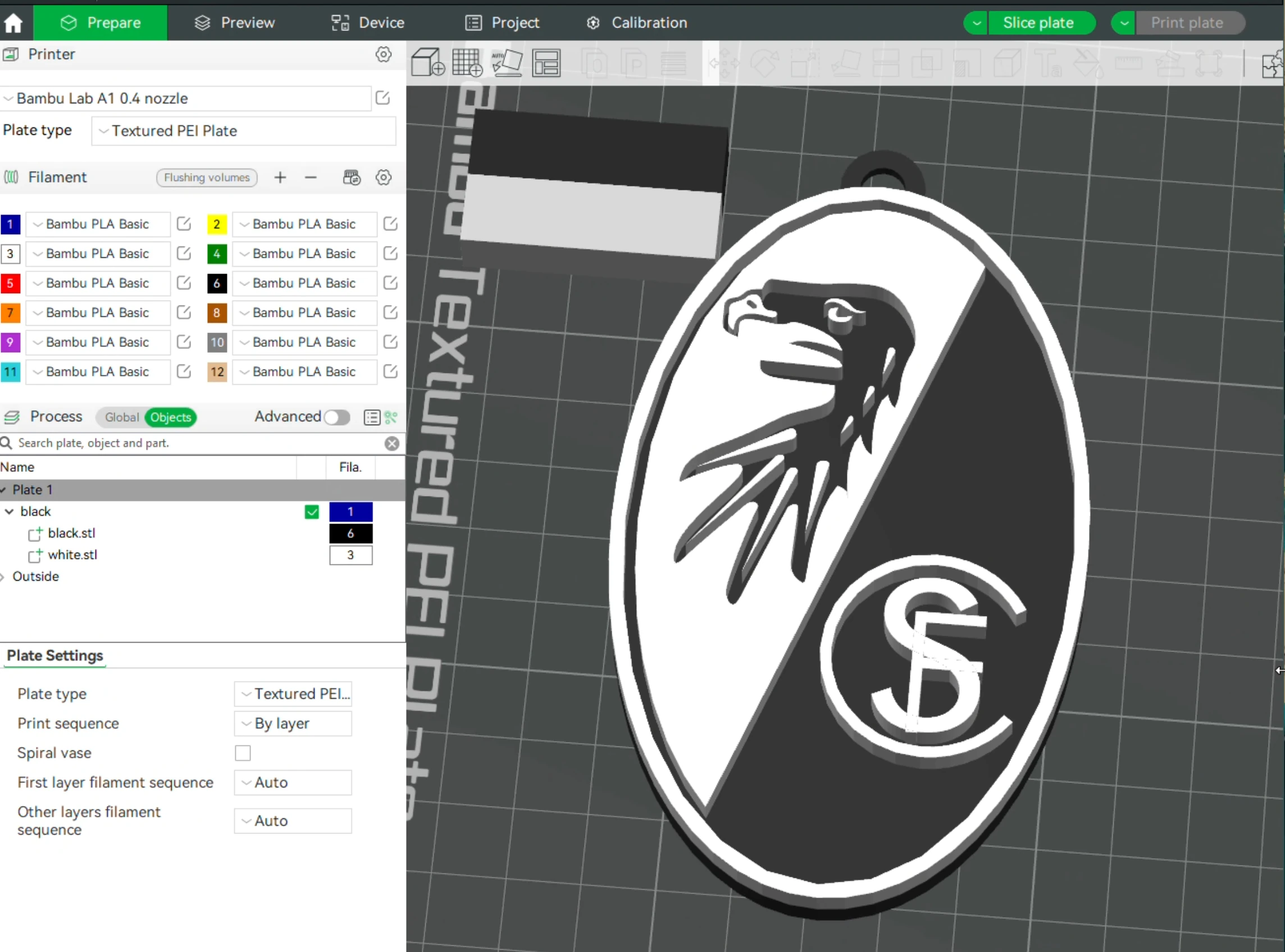Add a new plate
The width and height of the screenshot is (1285, 952).
point(467,62)
